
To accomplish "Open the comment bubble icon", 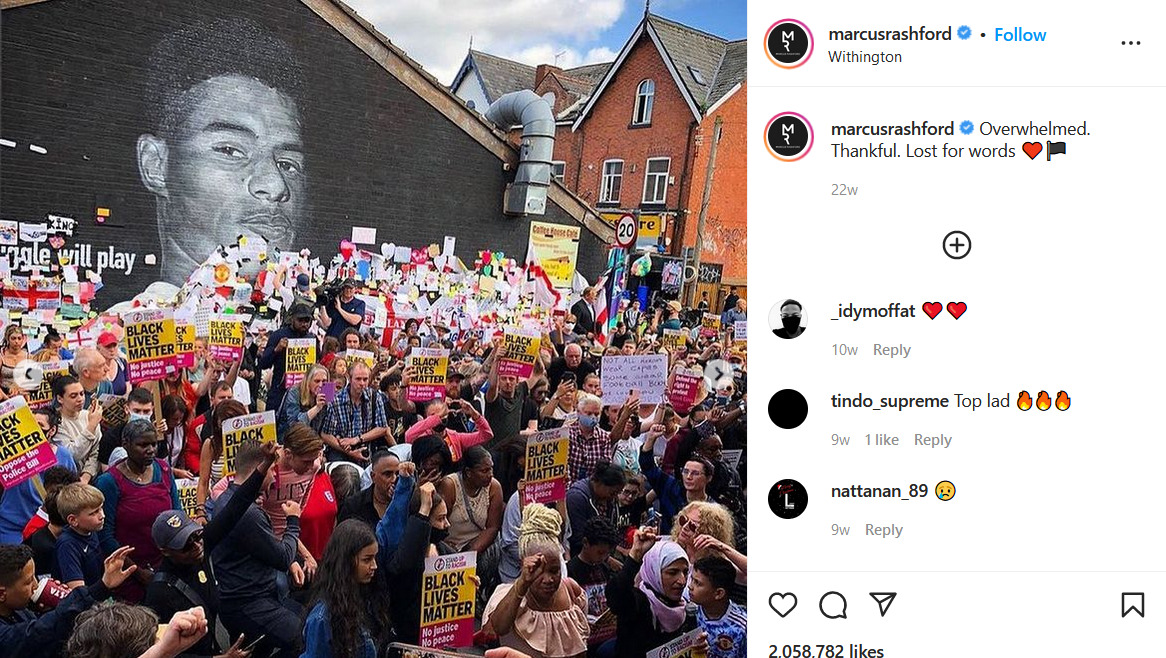I will pyautogui.click(x=833, y=604).
